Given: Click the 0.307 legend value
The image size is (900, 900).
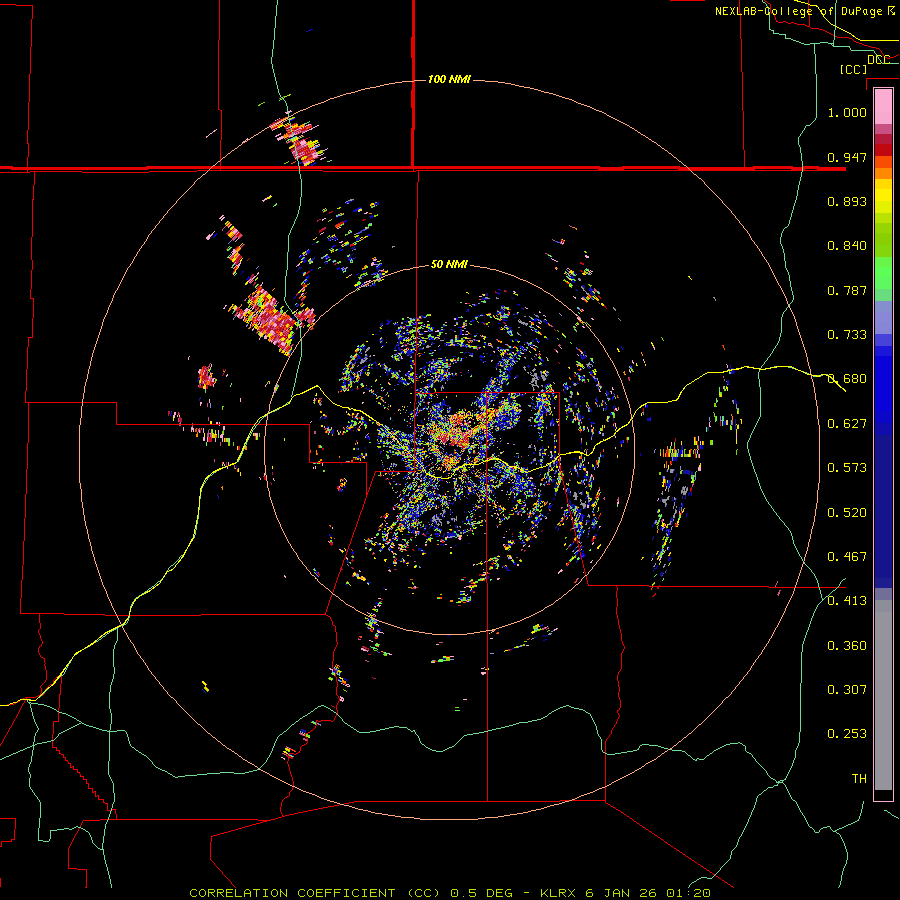Looking at the screenshot, I should click(847, 690).
